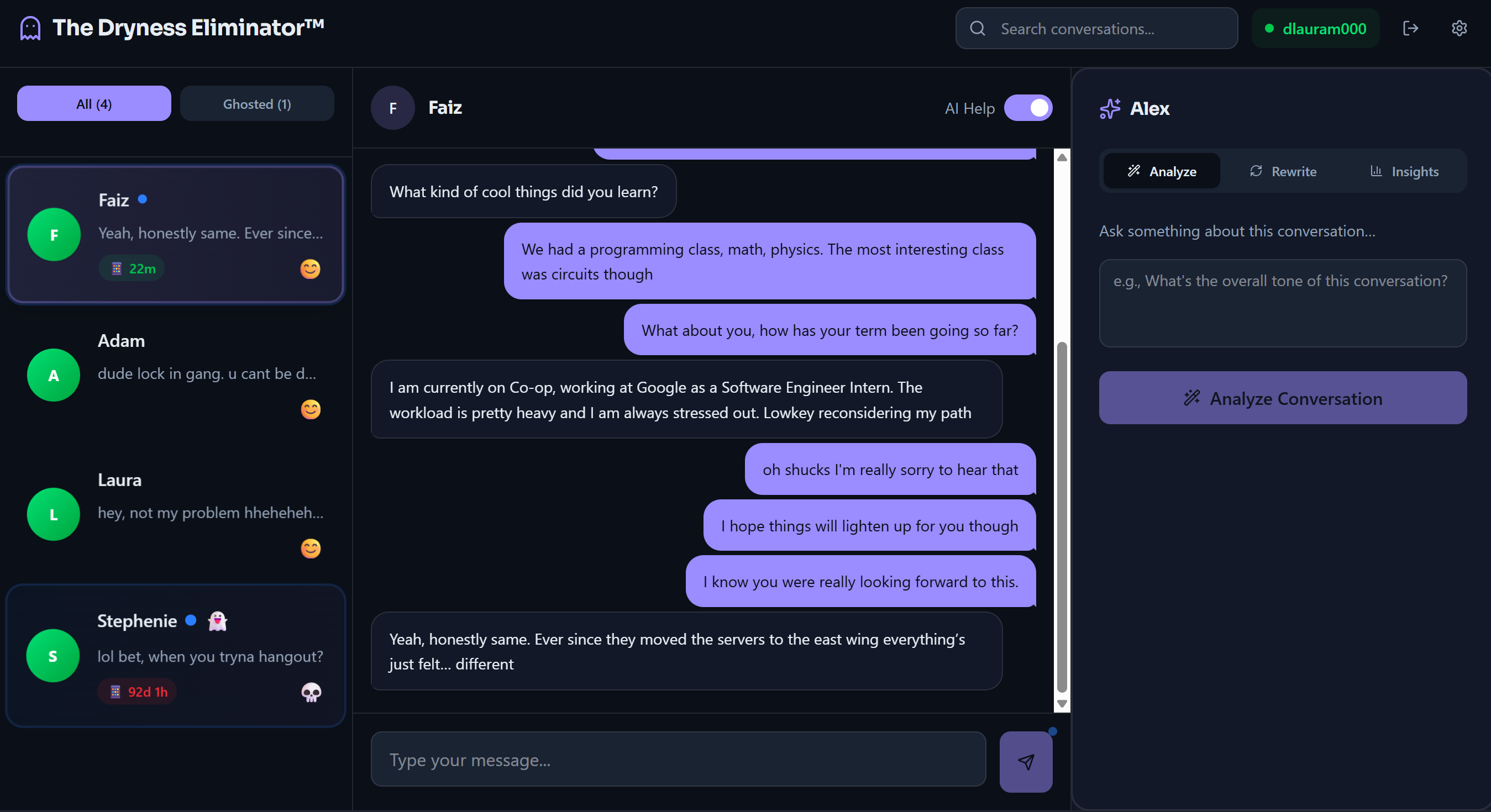1491x812 pixels.
Task: Switch to the Rewrite tab
Action: (x=1283, y=171)
